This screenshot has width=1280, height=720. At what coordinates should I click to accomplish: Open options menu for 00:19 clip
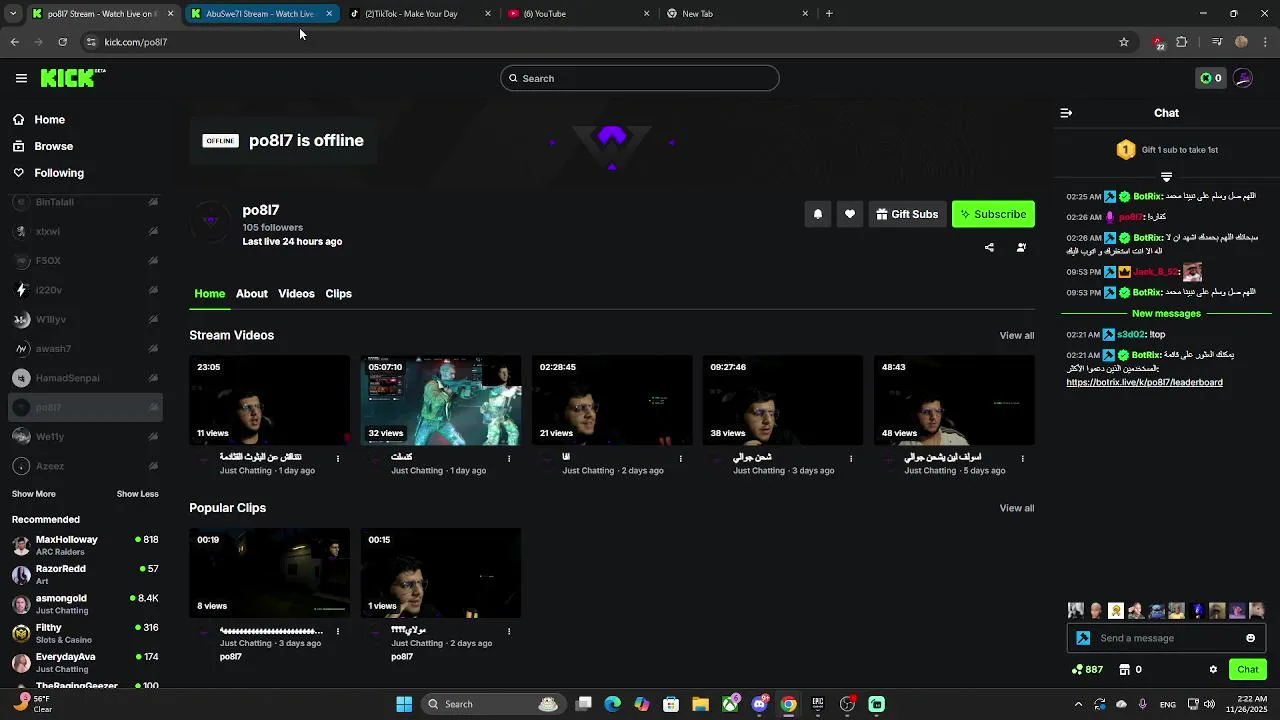(338, 632)
